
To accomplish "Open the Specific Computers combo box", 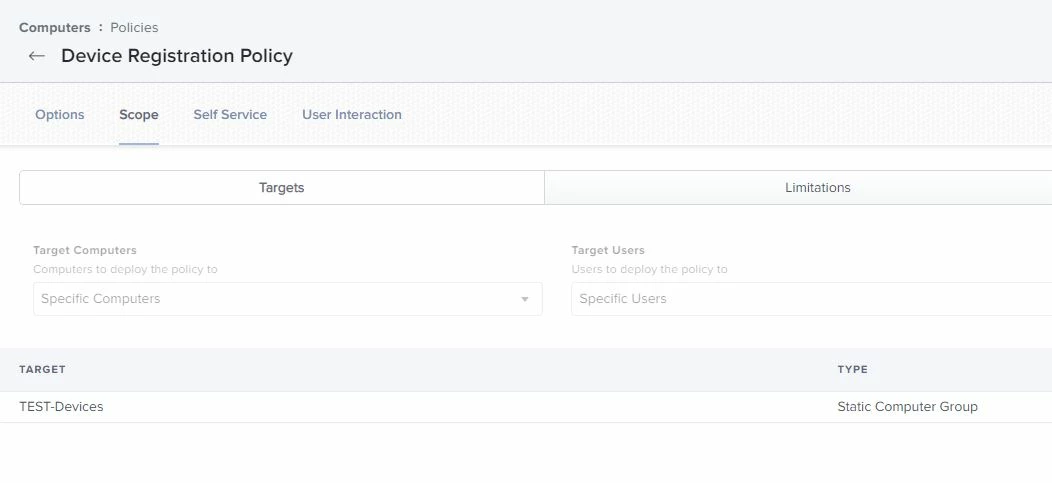I will pos(288,299).
